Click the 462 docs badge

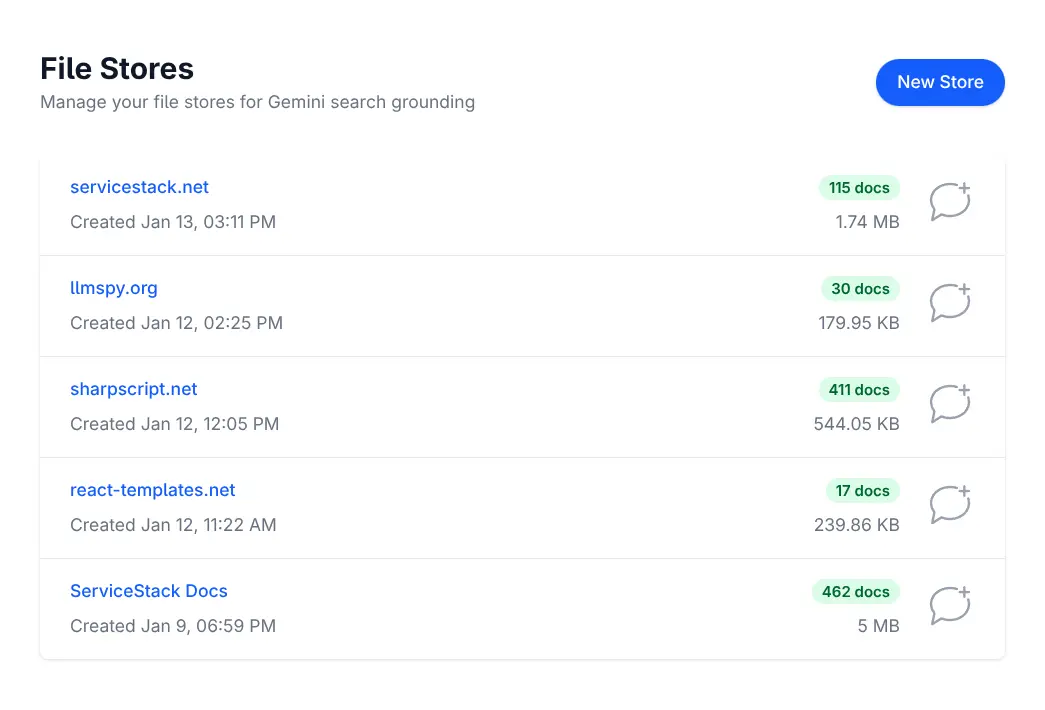point(855,592)
